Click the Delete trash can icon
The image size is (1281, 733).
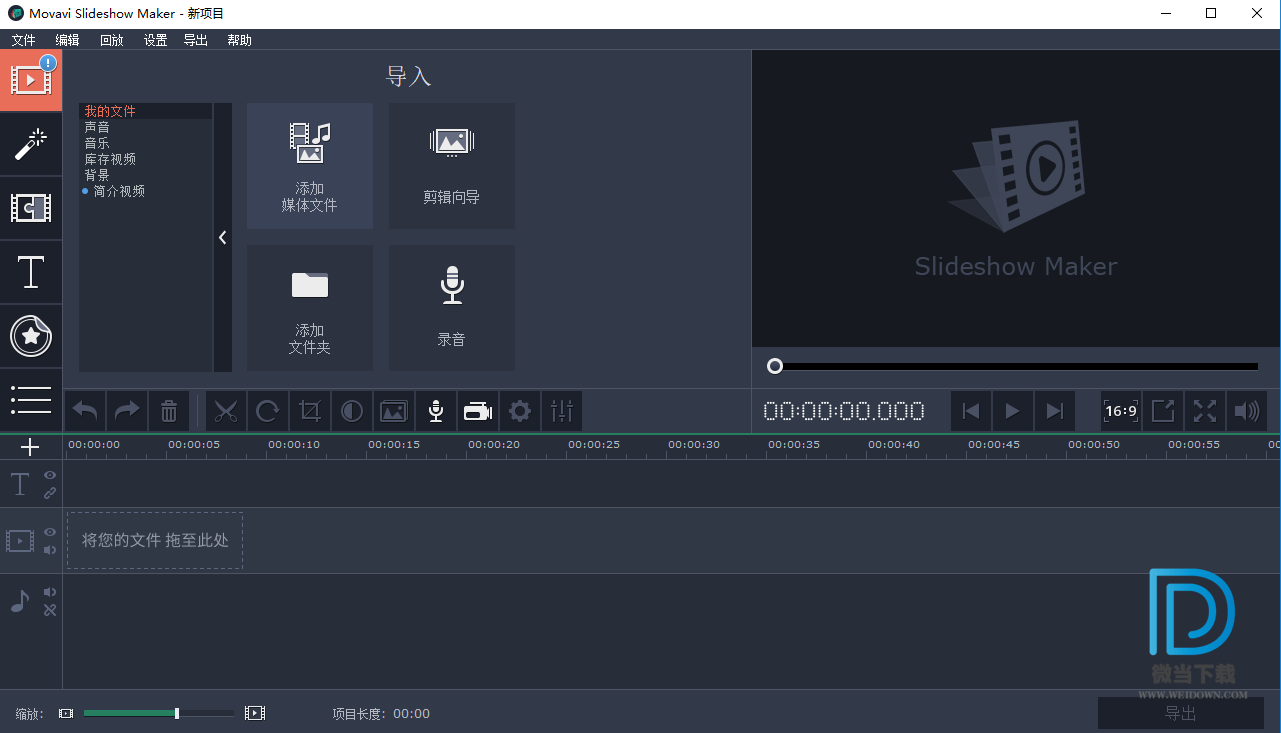pyautogui.click(x=169, y=411)
